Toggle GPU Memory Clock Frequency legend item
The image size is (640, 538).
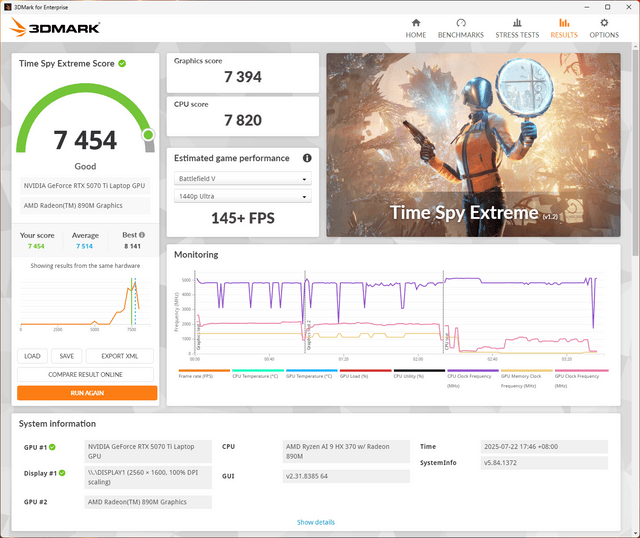[x=527, y=379]
